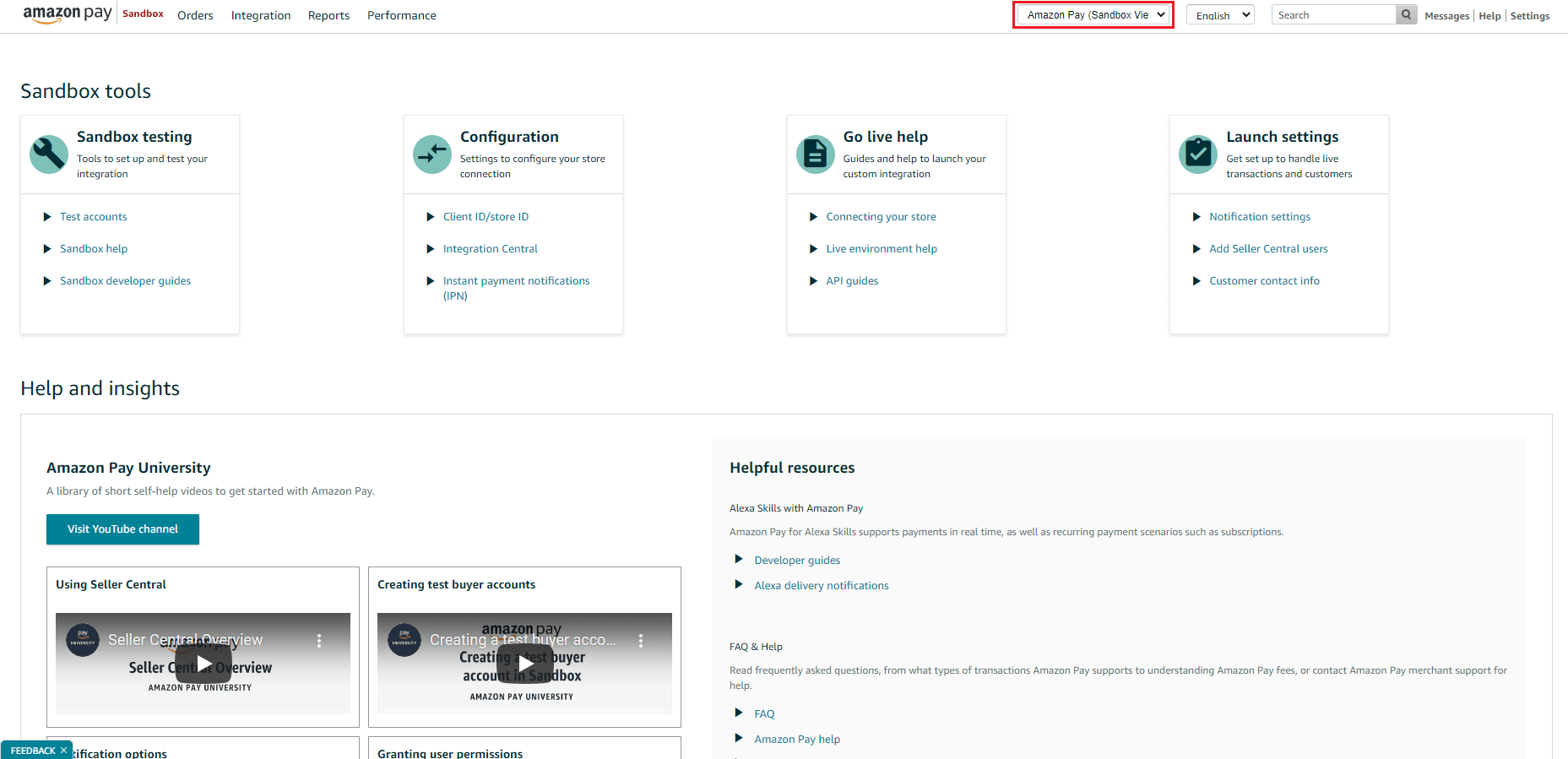Expand the Developer guides triangle
This screenshot has width=1568, height=759.
tap(739, 560)
